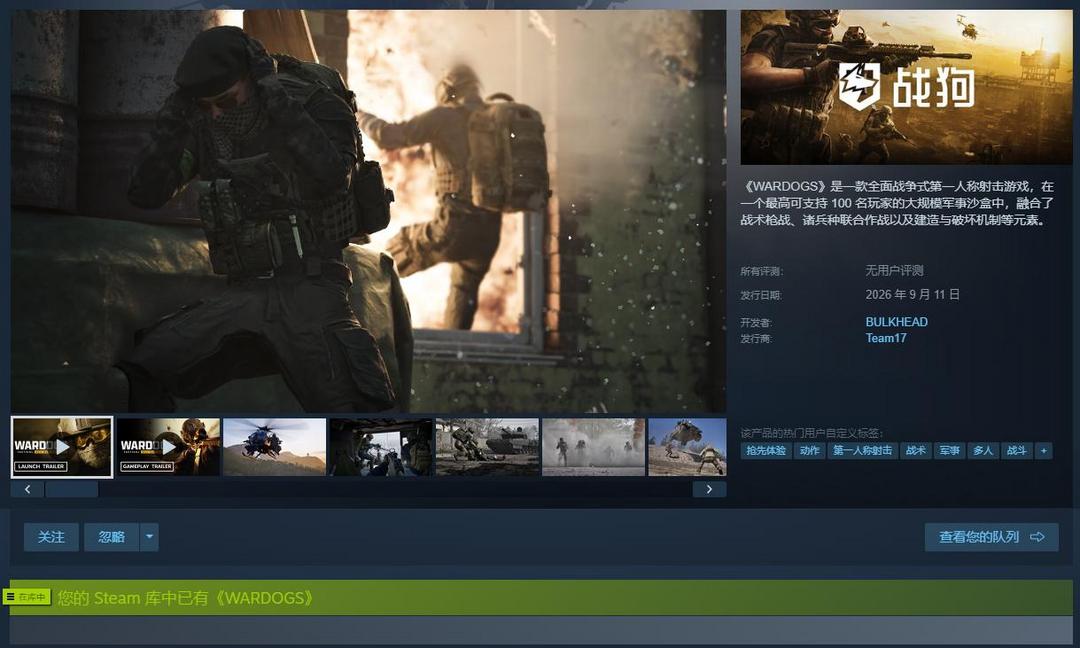Screen dimensions: 1080x648
Task: Play the WARDOGS Launch Trailer thumbnail
Action: (62, 447)
